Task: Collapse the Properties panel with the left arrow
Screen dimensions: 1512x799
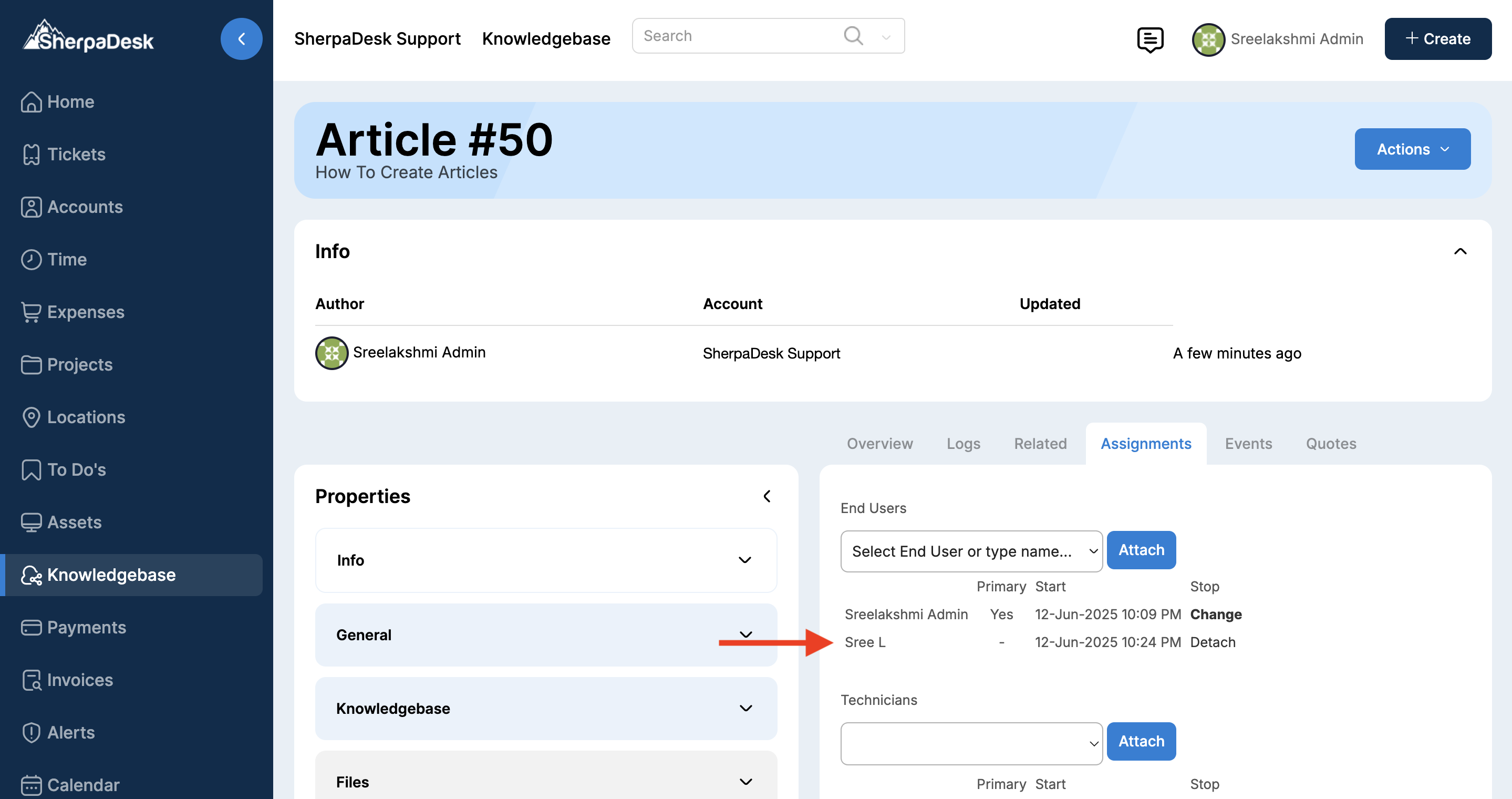Action: coord(767,496)
